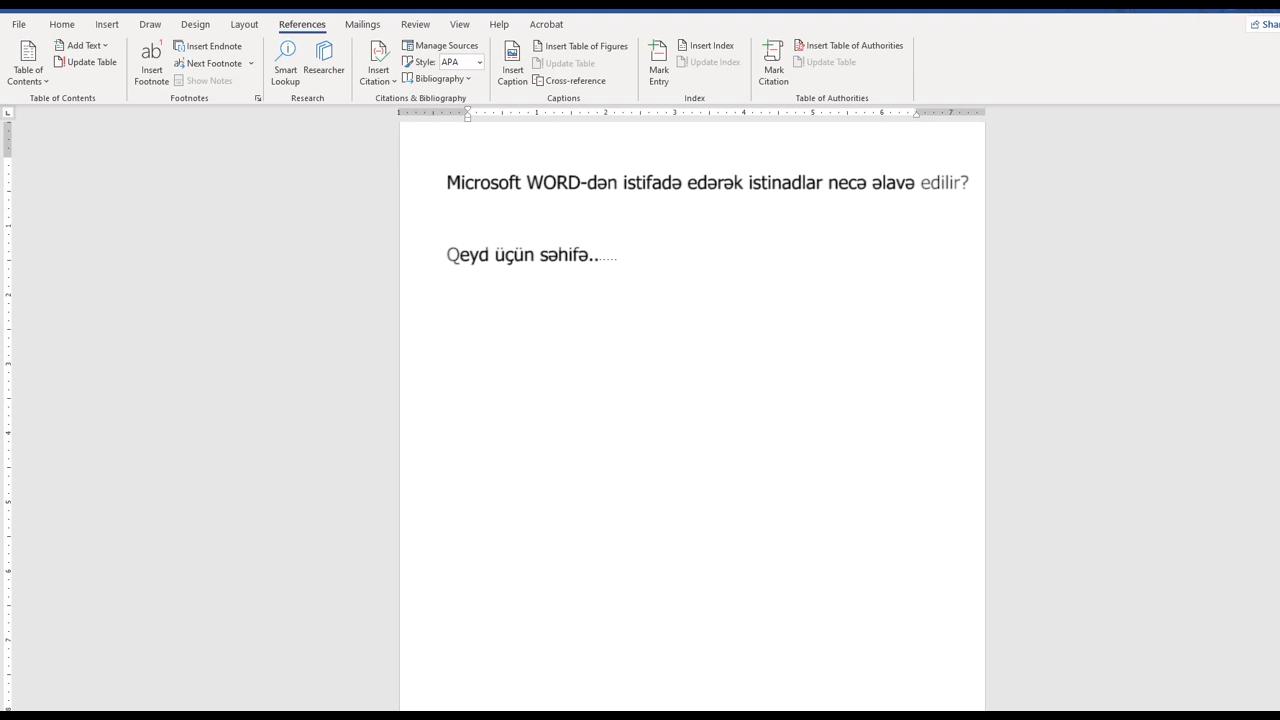This screenshot has width=1280, height=720.
Task: Click the heading text starting 'Microsoft WORD-dən'
Action: (x=707, y=182)
